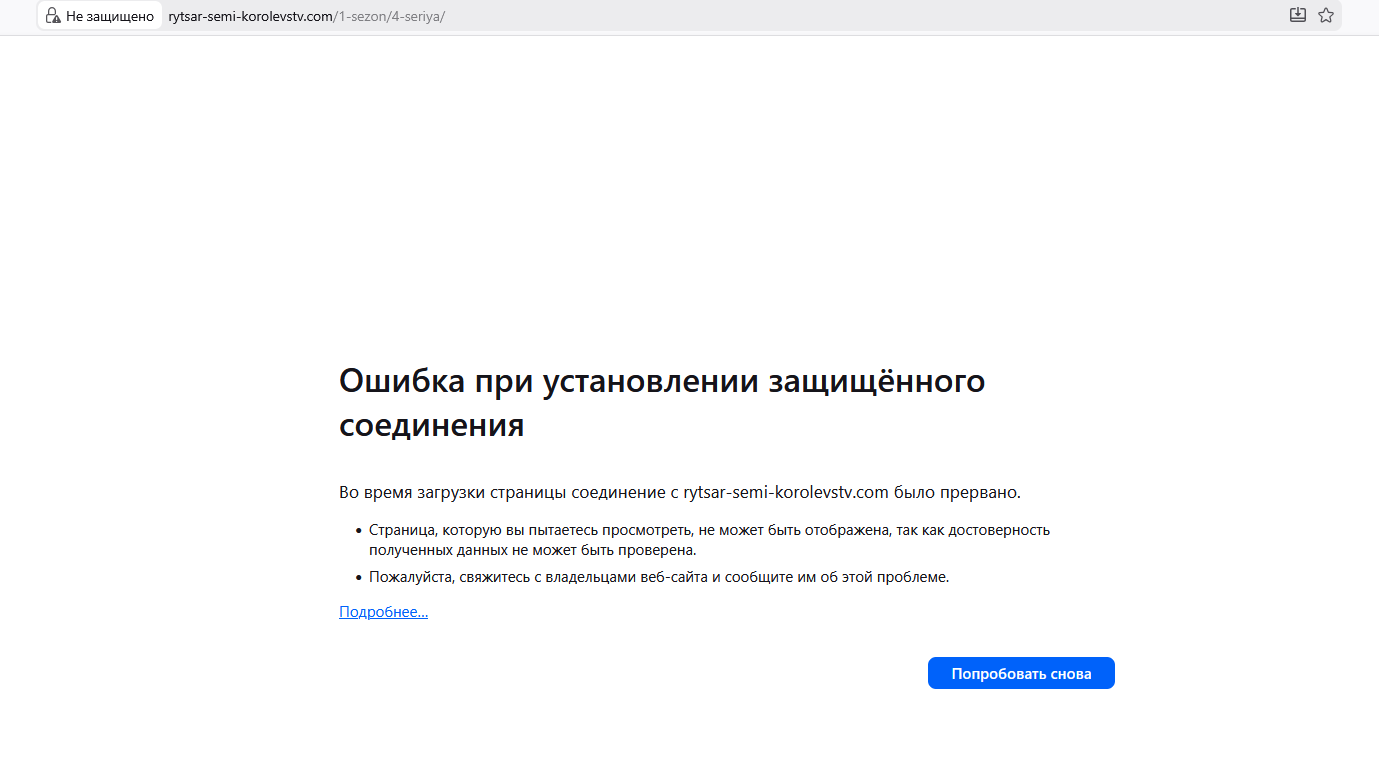Click the save-page download icon in address bar
This screenshot has width=1379, height=766.
pyautogui.click(x=1298, y=15)
